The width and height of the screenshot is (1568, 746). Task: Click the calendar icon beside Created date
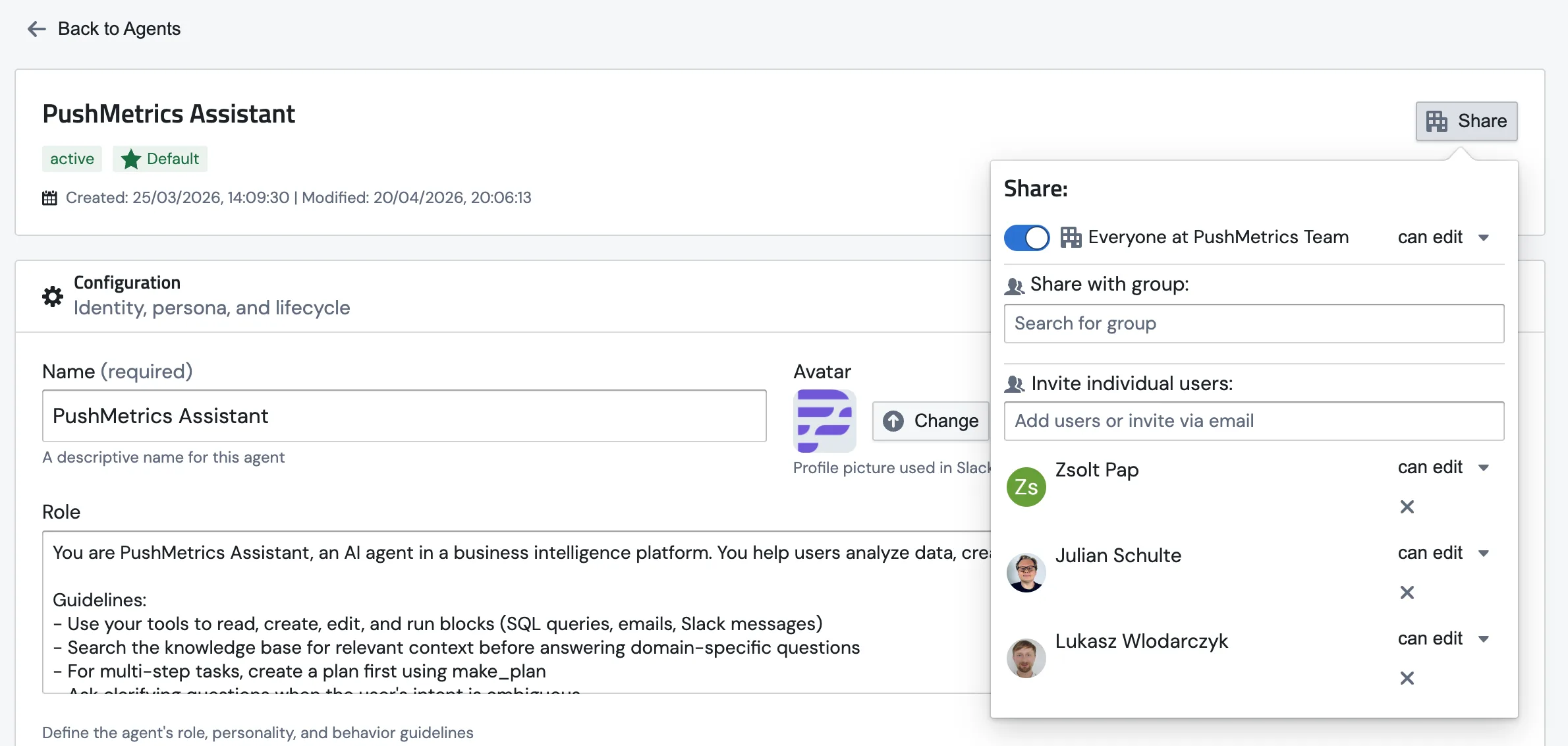coord(49,198)
